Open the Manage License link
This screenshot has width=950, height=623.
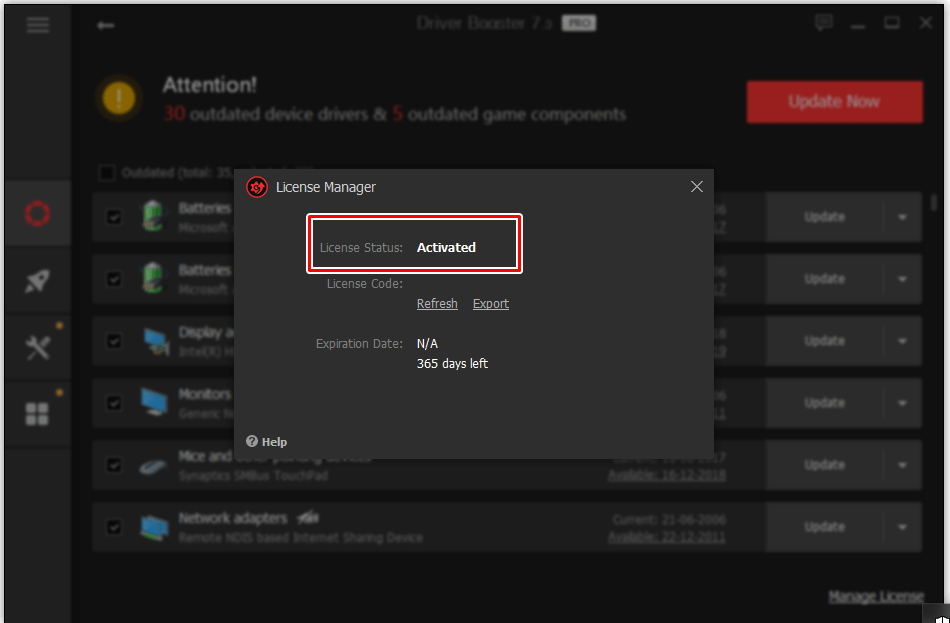[876, 597]
